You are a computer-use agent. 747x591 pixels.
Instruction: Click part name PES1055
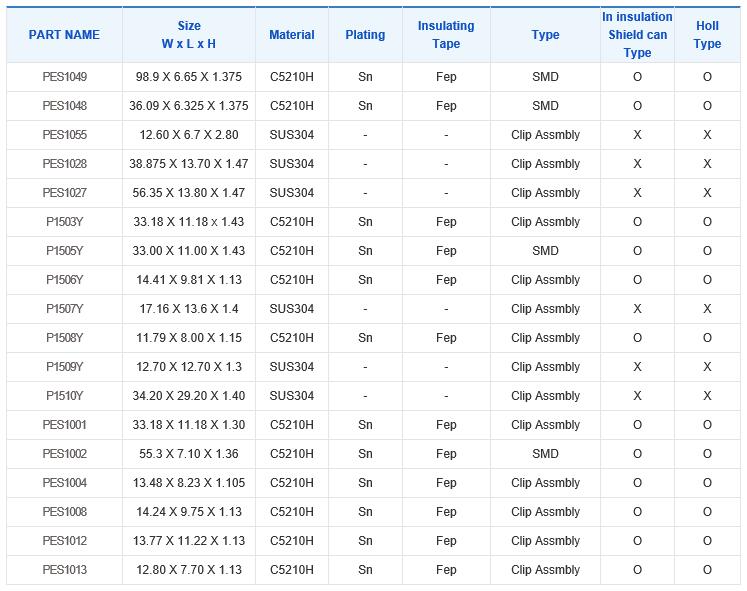pos(64,135)
